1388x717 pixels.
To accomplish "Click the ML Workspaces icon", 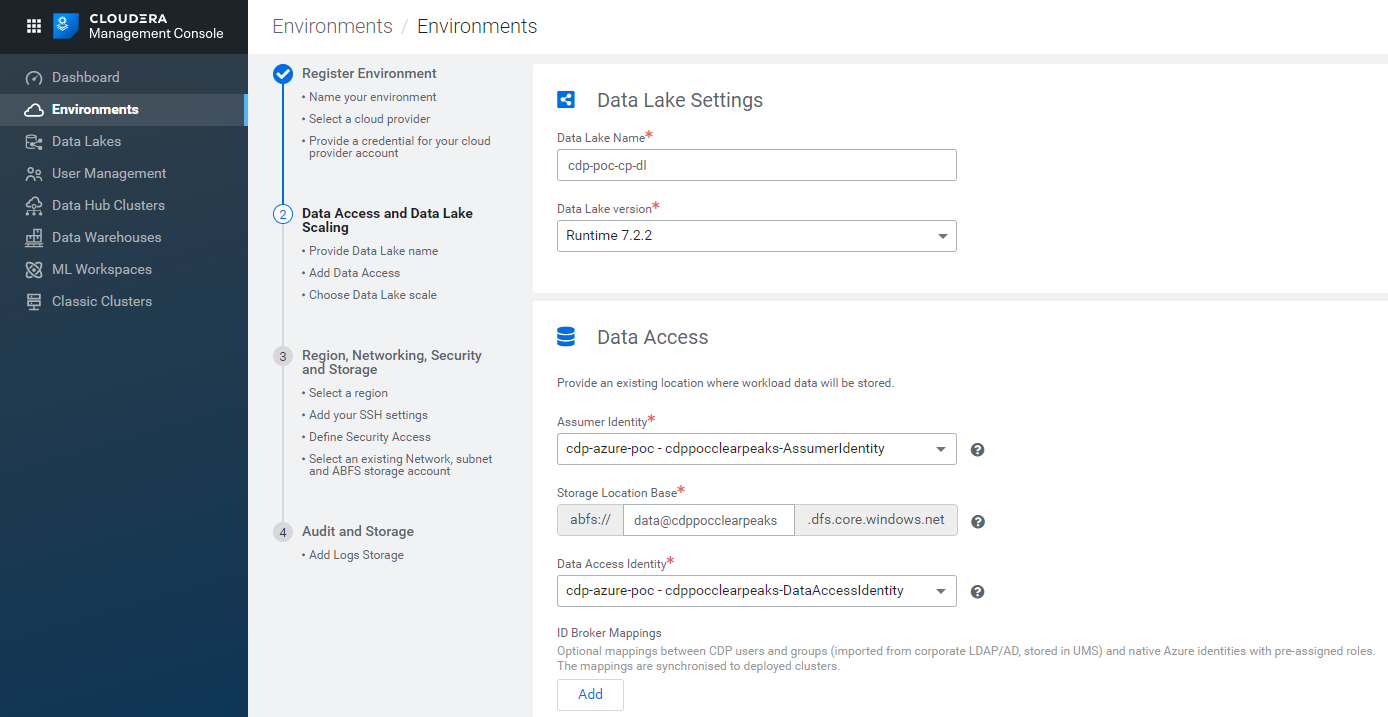I will (34, 270).
